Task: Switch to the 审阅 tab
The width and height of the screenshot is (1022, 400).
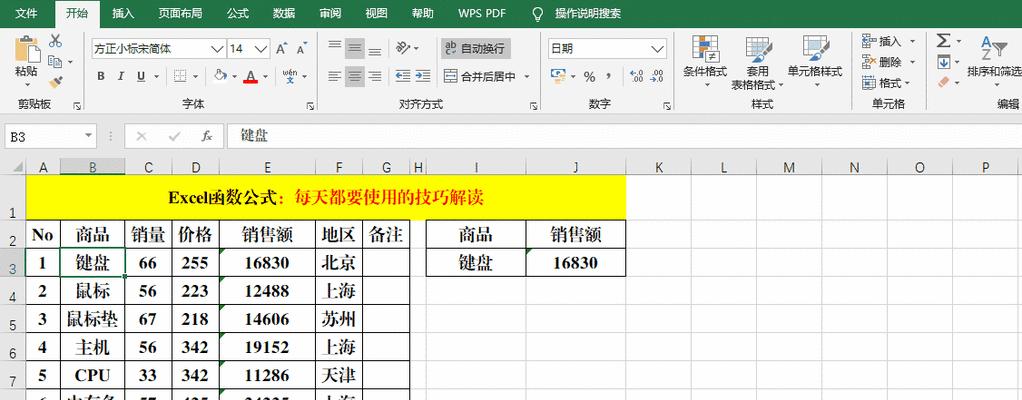Action: (x=330, y=13)
